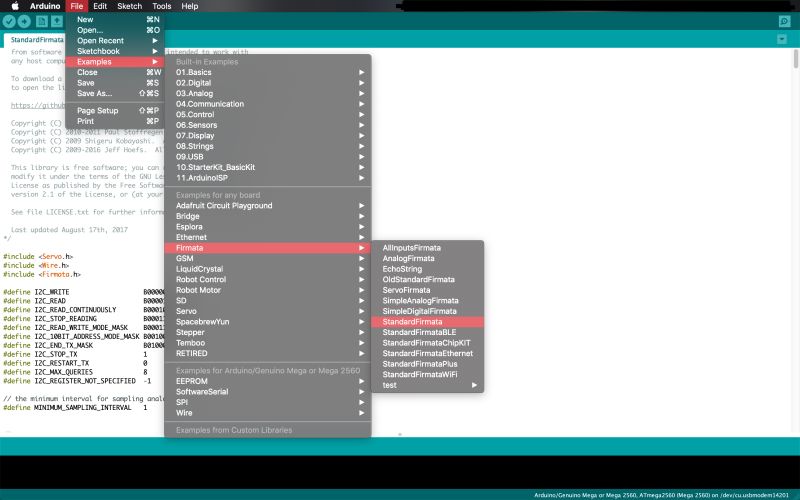Open the AllInputsFirmata example

coord(428,248)
